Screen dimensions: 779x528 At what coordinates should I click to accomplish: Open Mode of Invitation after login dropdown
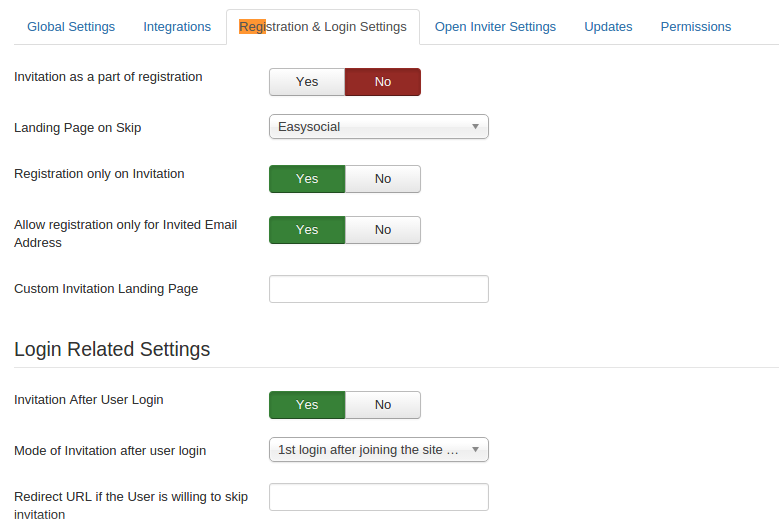(x=378, y=450)
